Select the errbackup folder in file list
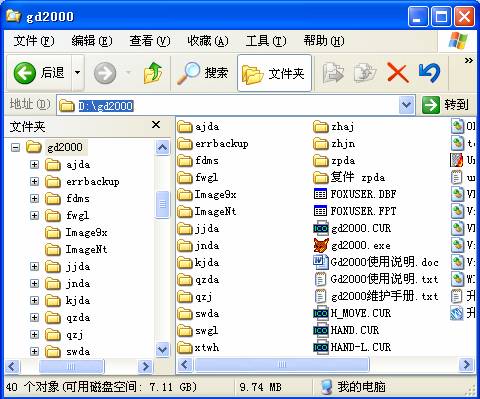Viewport: 480px width, 399px height. pos(213,144)
